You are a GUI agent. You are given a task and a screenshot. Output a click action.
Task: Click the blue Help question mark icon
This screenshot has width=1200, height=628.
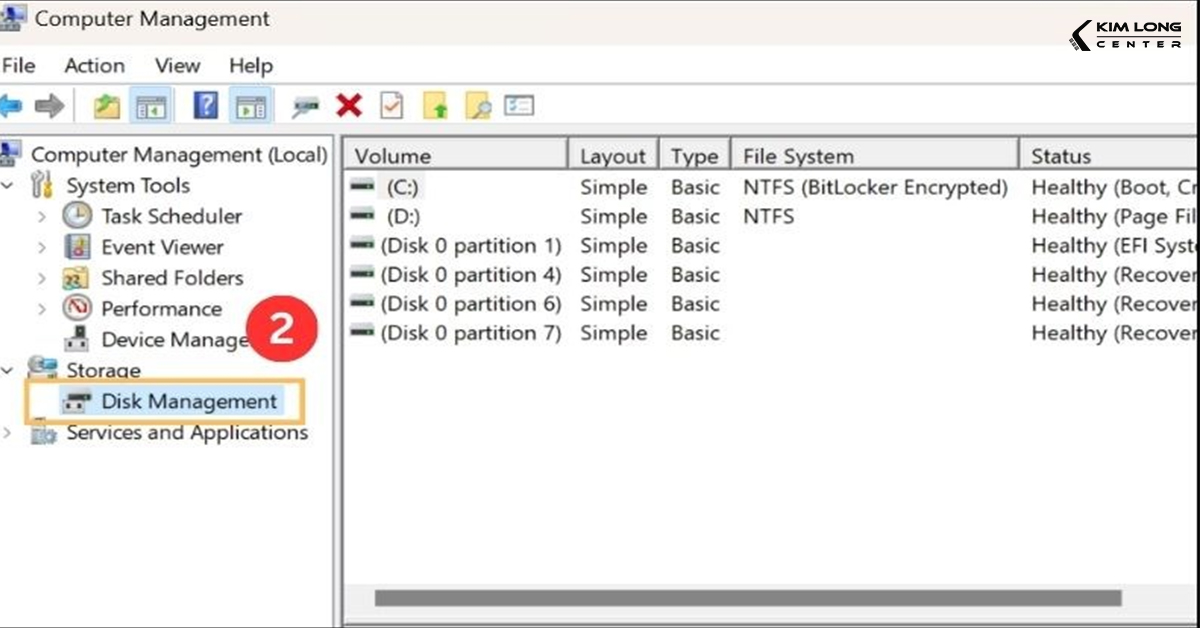pos(206,105)
